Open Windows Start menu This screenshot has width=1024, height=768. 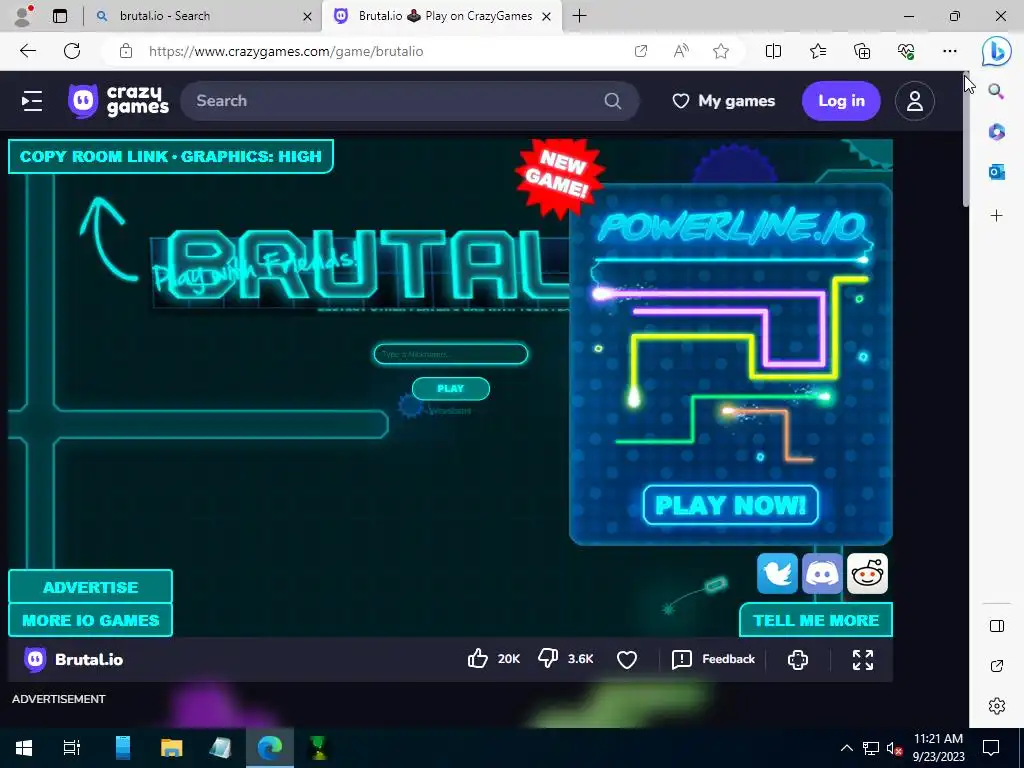click(x=24, y=748)
